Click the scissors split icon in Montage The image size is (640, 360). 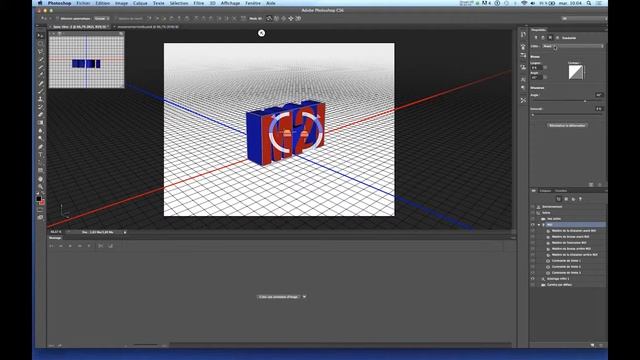pos(100,246)
